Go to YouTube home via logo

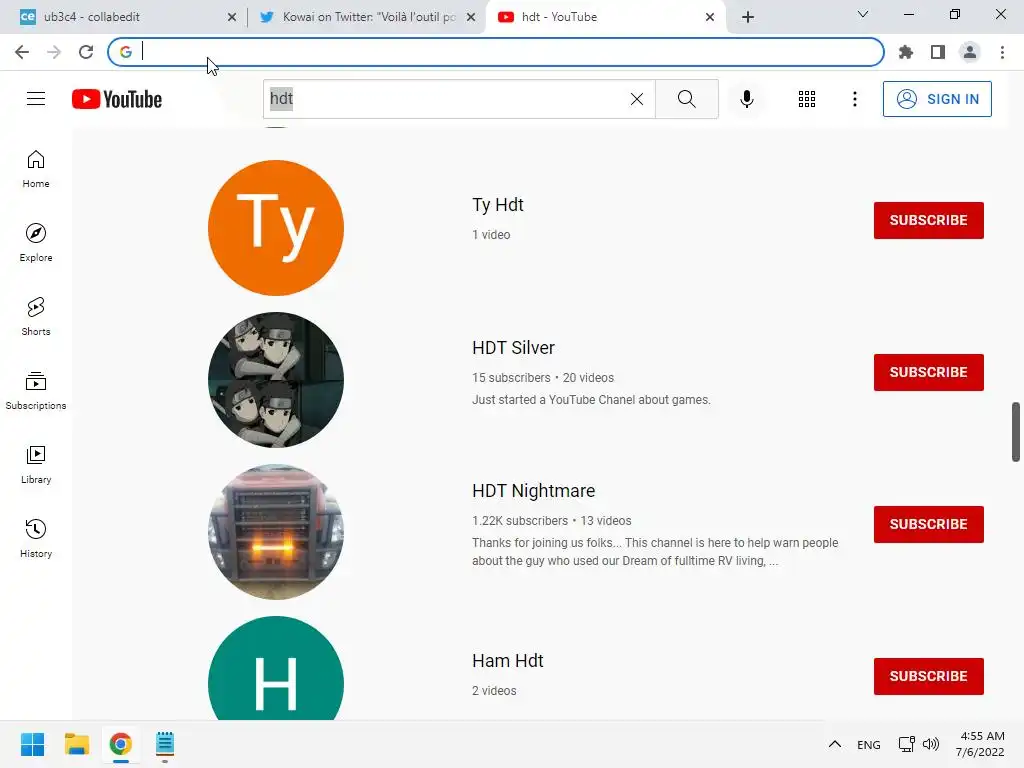[117, 99]
